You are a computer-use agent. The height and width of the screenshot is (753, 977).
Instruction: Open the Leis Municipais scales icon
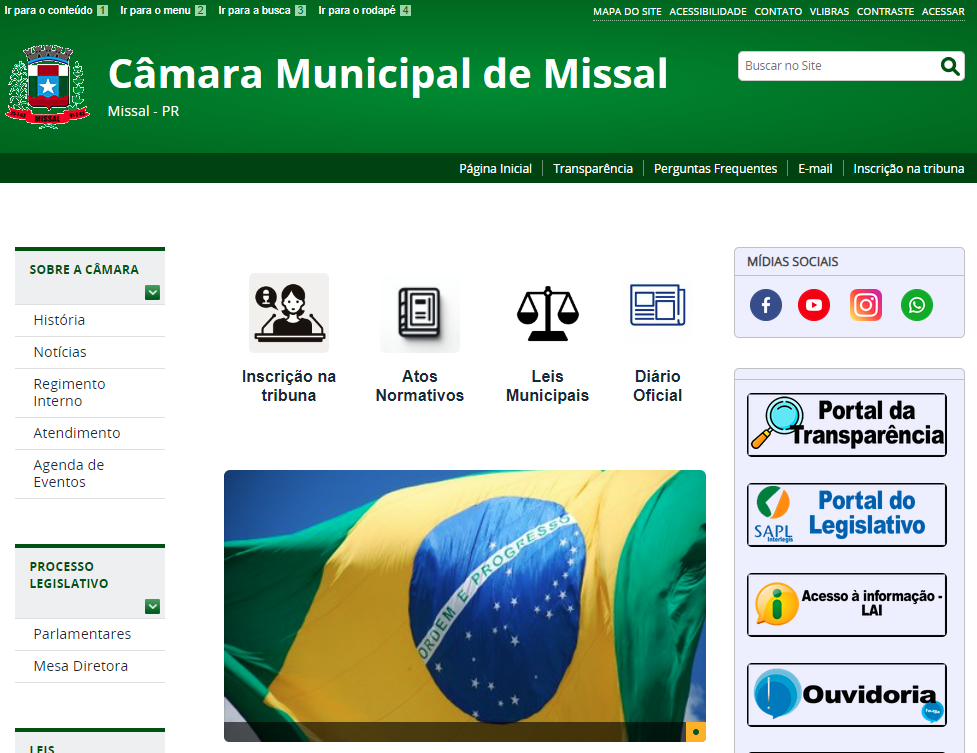pos(547,312)
